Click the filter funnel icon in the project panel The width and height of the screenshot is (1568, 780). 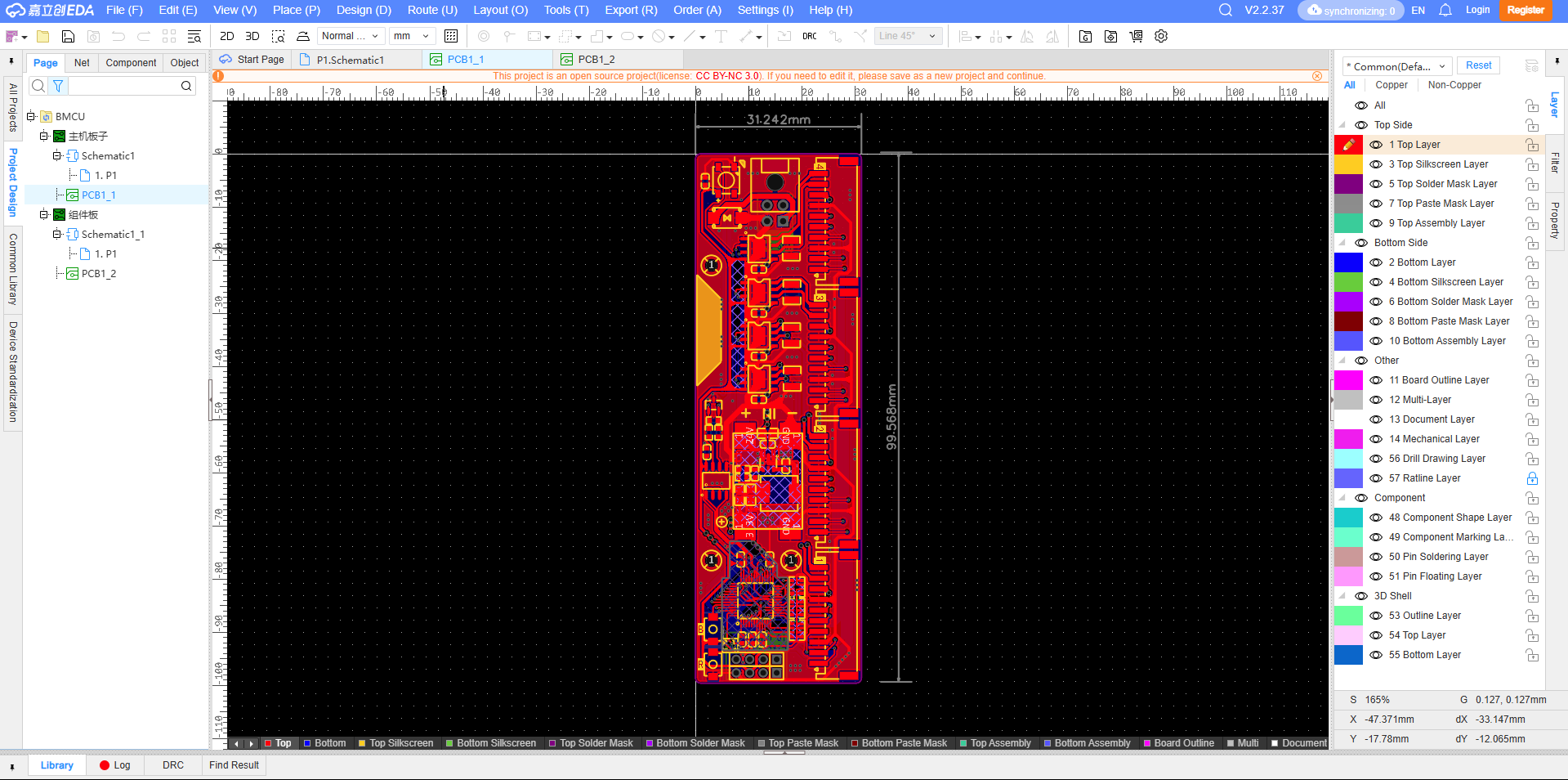pyautogui.click(x=58, y=86)
